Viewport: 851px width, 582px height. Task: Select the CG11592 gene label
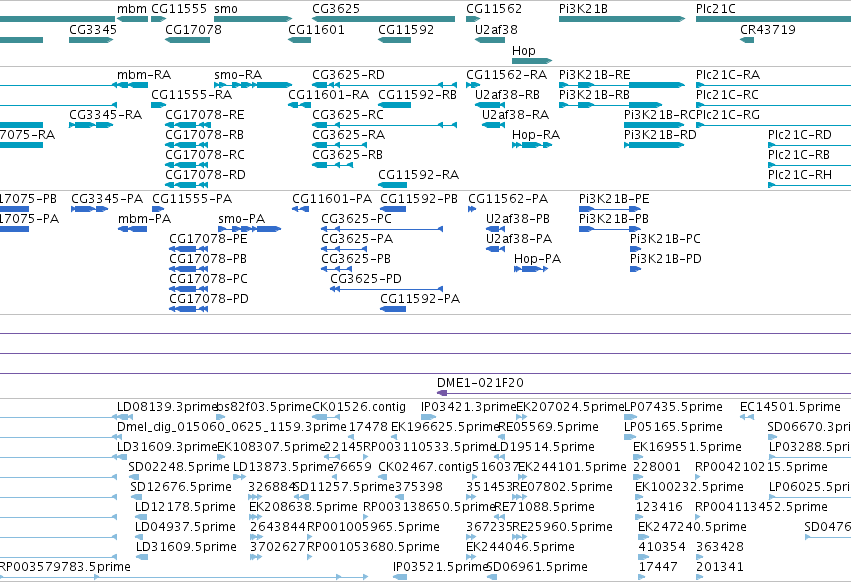click(406, 29)
